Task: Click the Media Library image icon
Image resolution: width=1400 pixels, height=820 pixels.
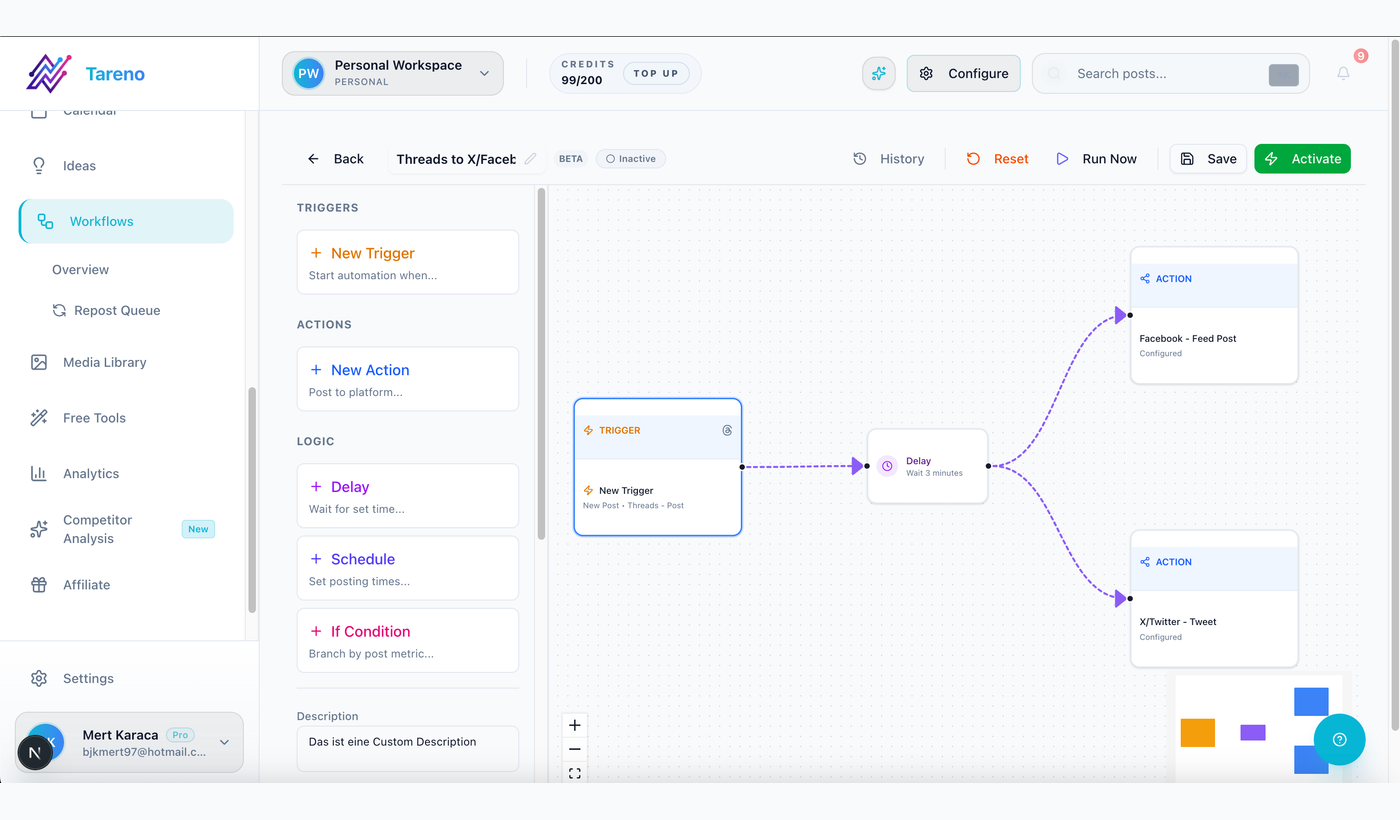Action: (39, 362)
